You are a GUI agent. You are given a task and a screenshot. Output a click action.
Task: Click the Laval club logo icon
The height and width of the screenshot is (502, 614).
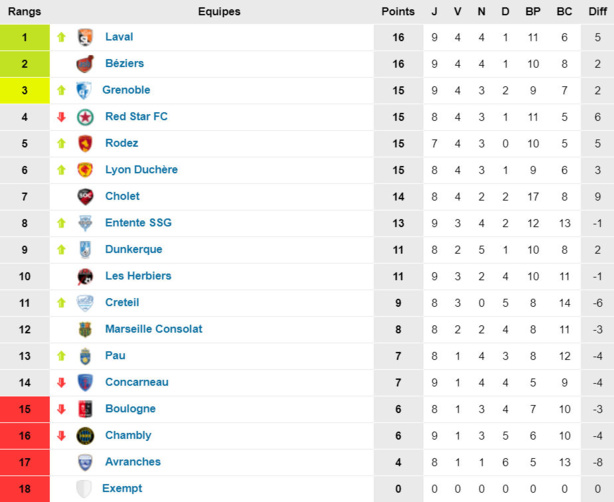tap(85, 37)
